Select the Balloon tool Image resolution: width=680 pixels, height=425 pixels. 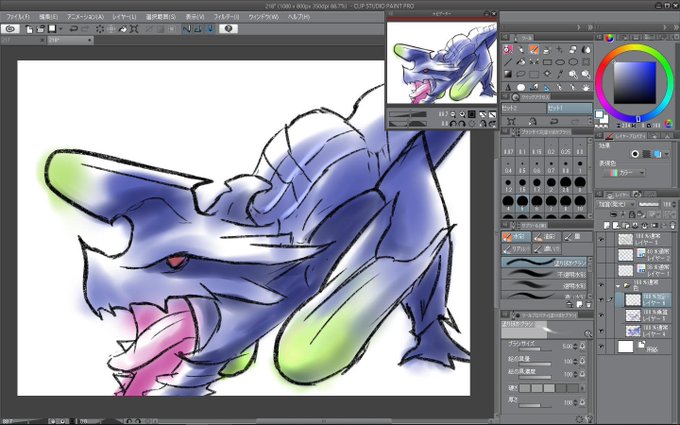(x=521, y=87)
